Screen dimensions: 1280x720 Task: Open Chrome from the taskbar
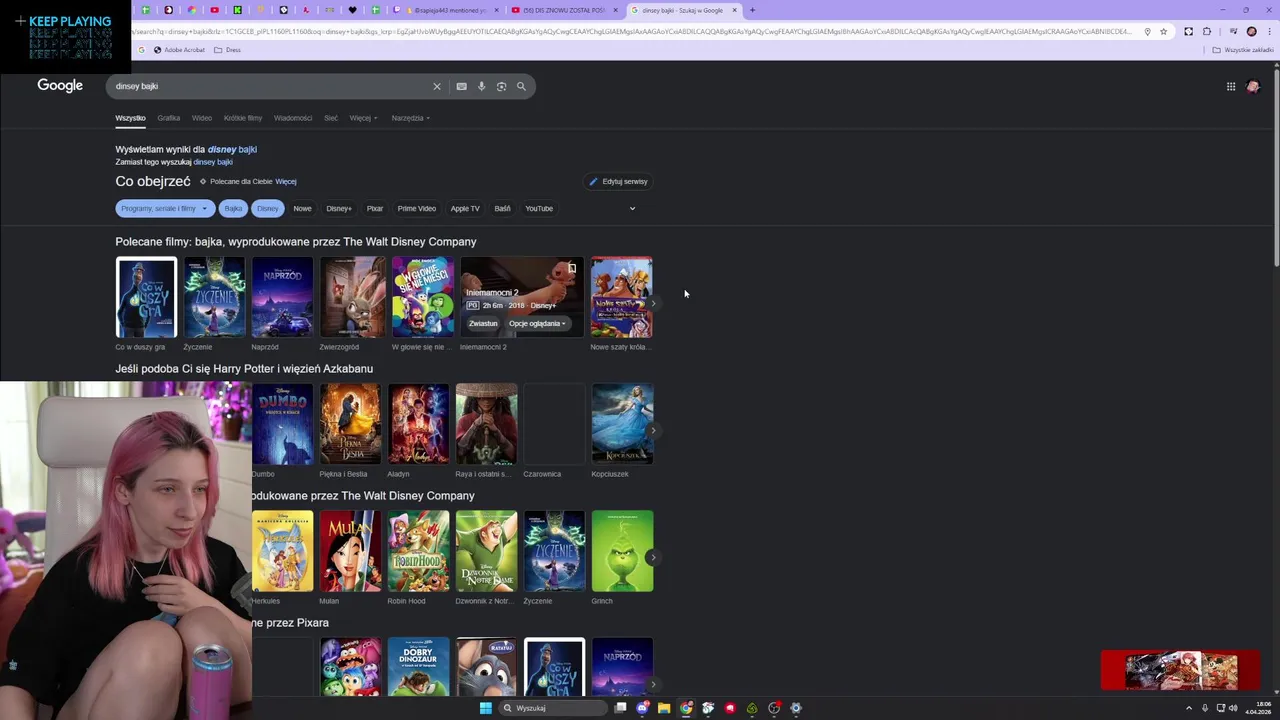click(x=686, y=708)
